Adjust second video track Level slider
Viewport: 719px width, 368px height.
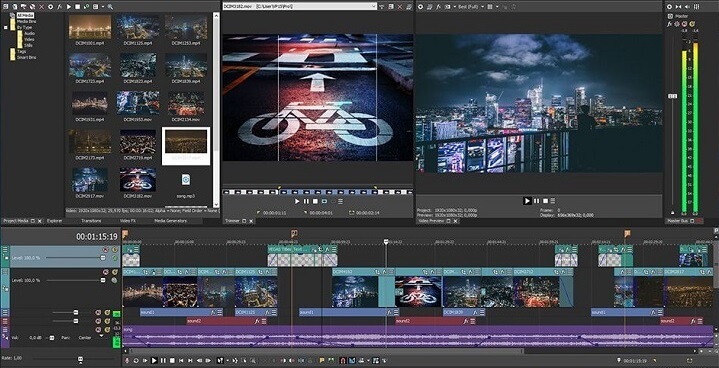point(103,280)
